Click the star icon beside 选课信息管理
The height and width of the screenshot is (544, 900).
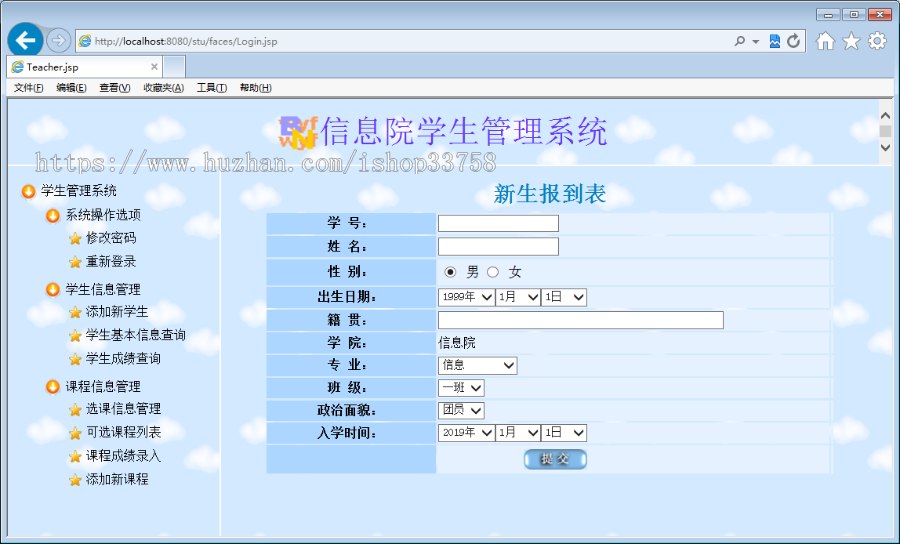[75, 410]
